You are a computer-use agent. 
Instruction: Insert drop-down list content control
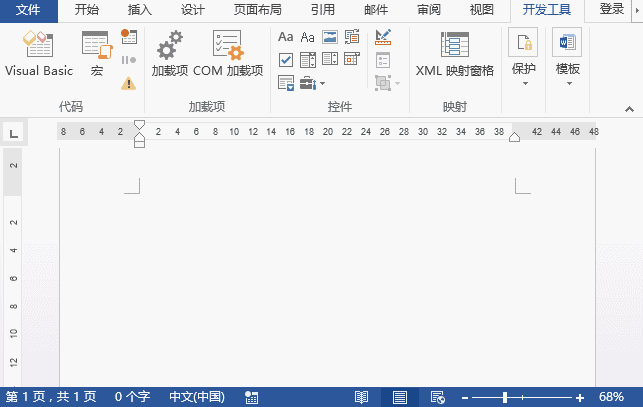click(x=330, y=59)
